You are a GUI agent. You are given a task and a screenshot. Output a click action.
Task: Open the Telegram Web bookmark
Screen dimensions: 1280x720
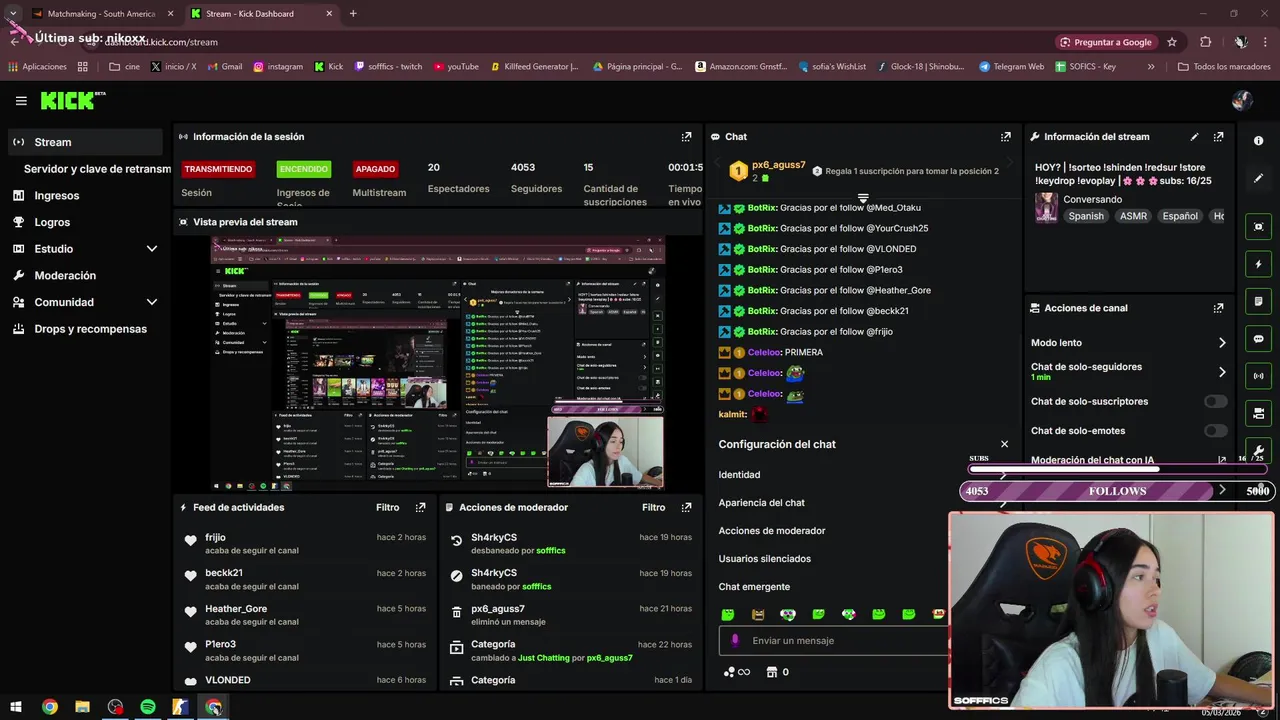pyautogui.click(x=1011, y=67)
